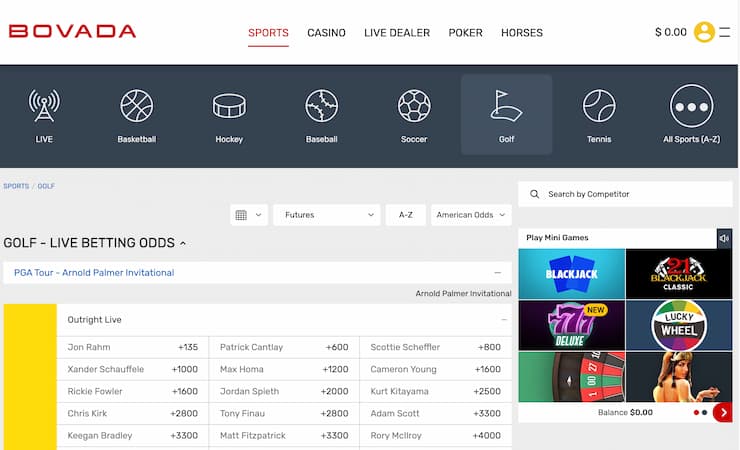Click the red carousel dot
Viewport: 740px width, 450px height.
pyautogui.click(x=696, y=412)
